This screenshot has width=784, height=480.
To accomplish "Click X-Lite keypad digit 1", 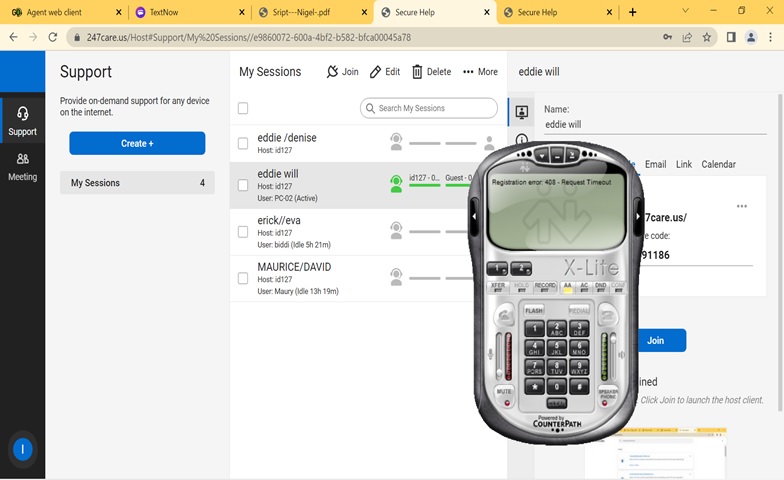I will [x=534, y=328].
